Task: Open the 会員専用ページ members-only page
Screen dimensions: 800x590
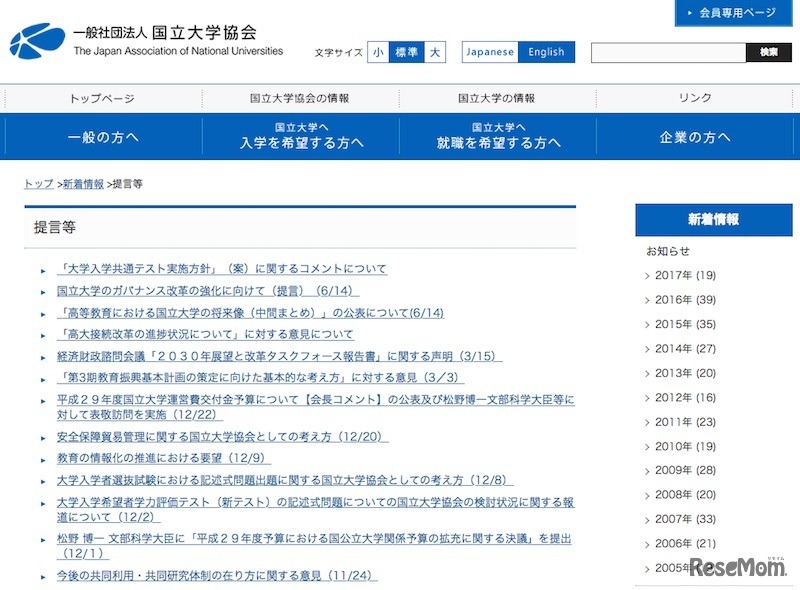Action: 737,13
